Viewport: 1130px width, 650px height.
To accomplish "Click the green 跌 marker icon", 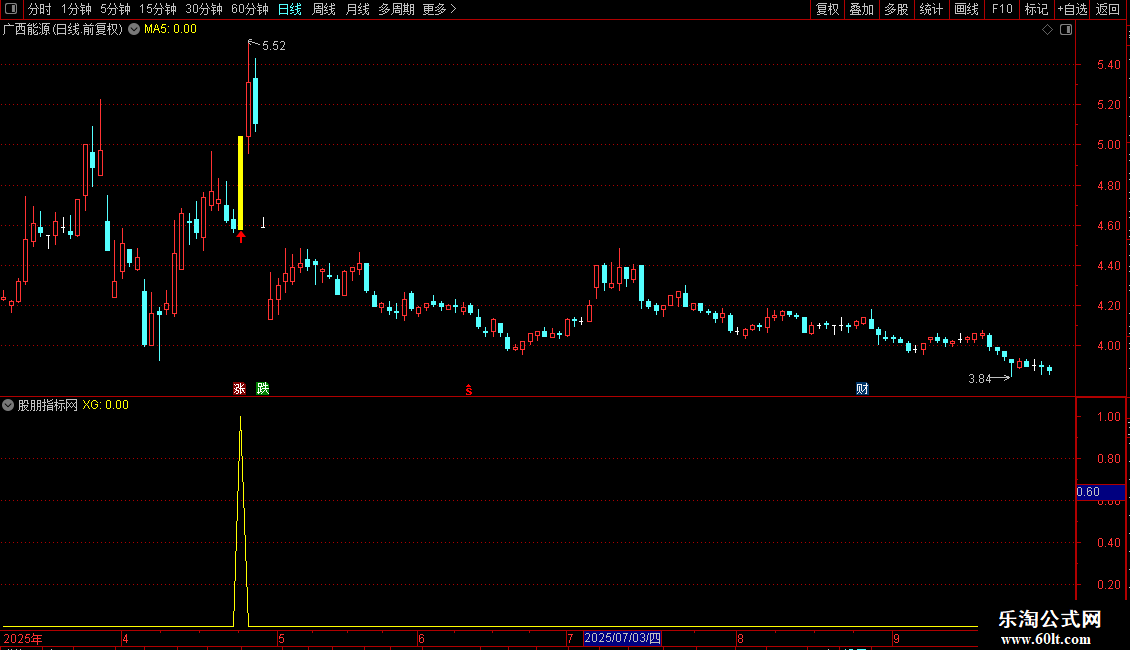I will 263,388.
